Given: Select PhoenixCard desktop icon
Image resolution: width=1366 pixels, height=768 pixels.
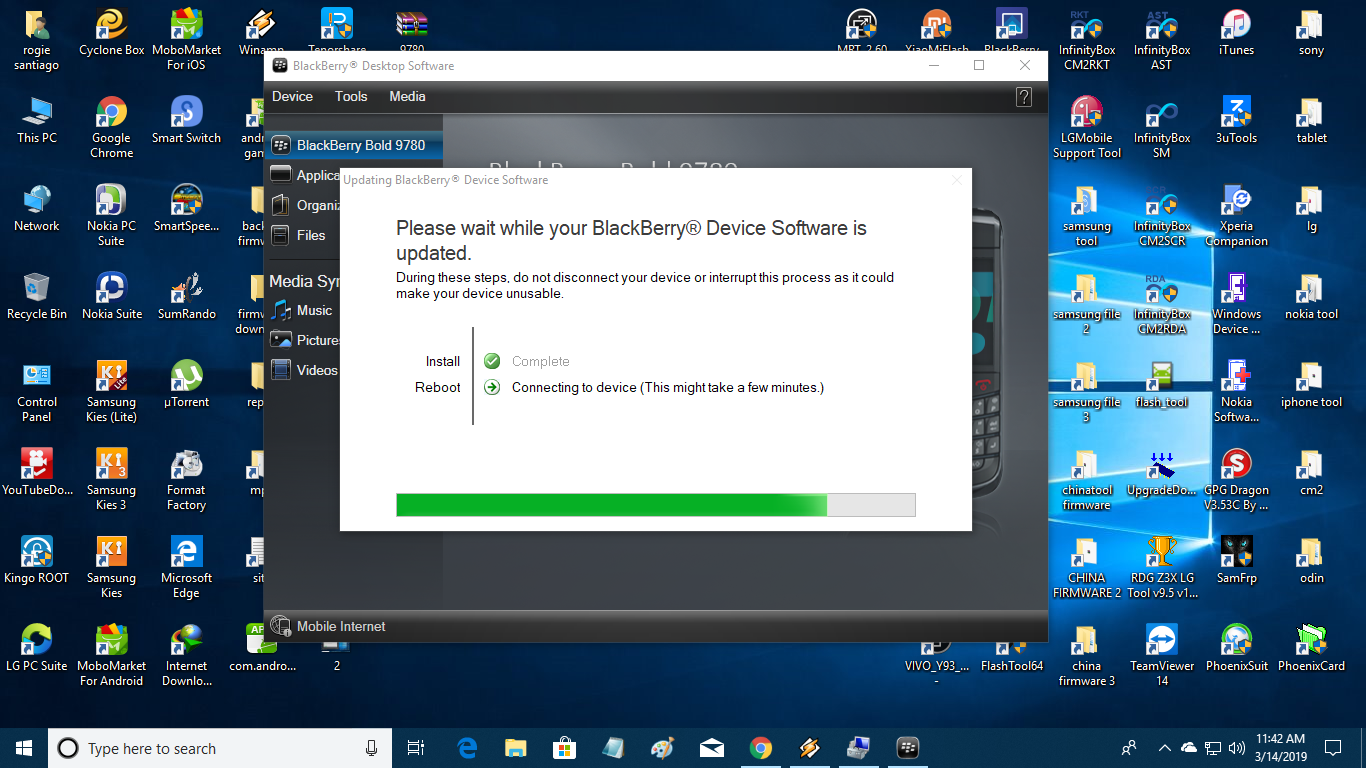Looking at the screenshot, I should [1311, 649].
